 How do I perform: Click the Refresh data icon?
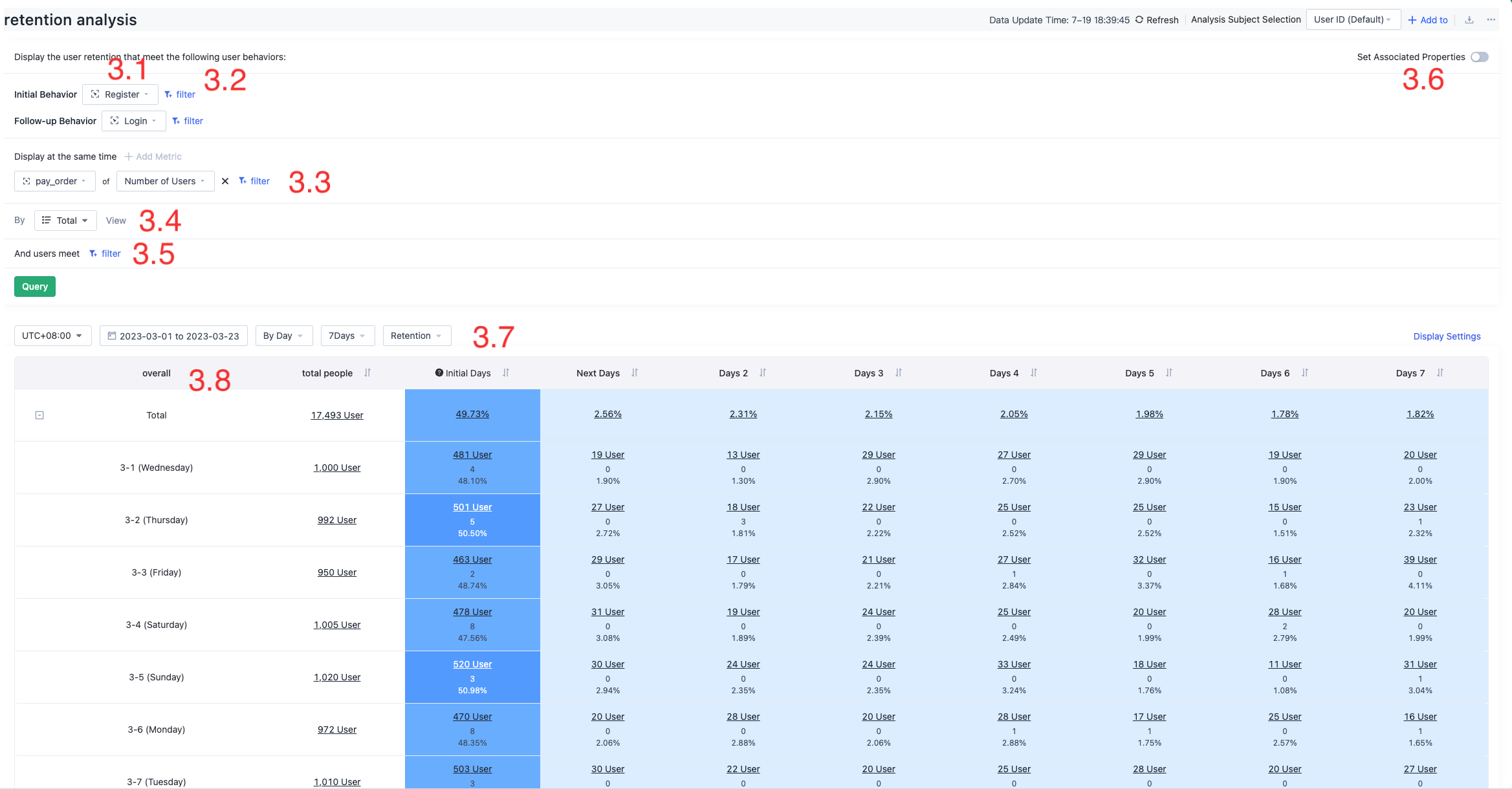tap(1140, 19)
